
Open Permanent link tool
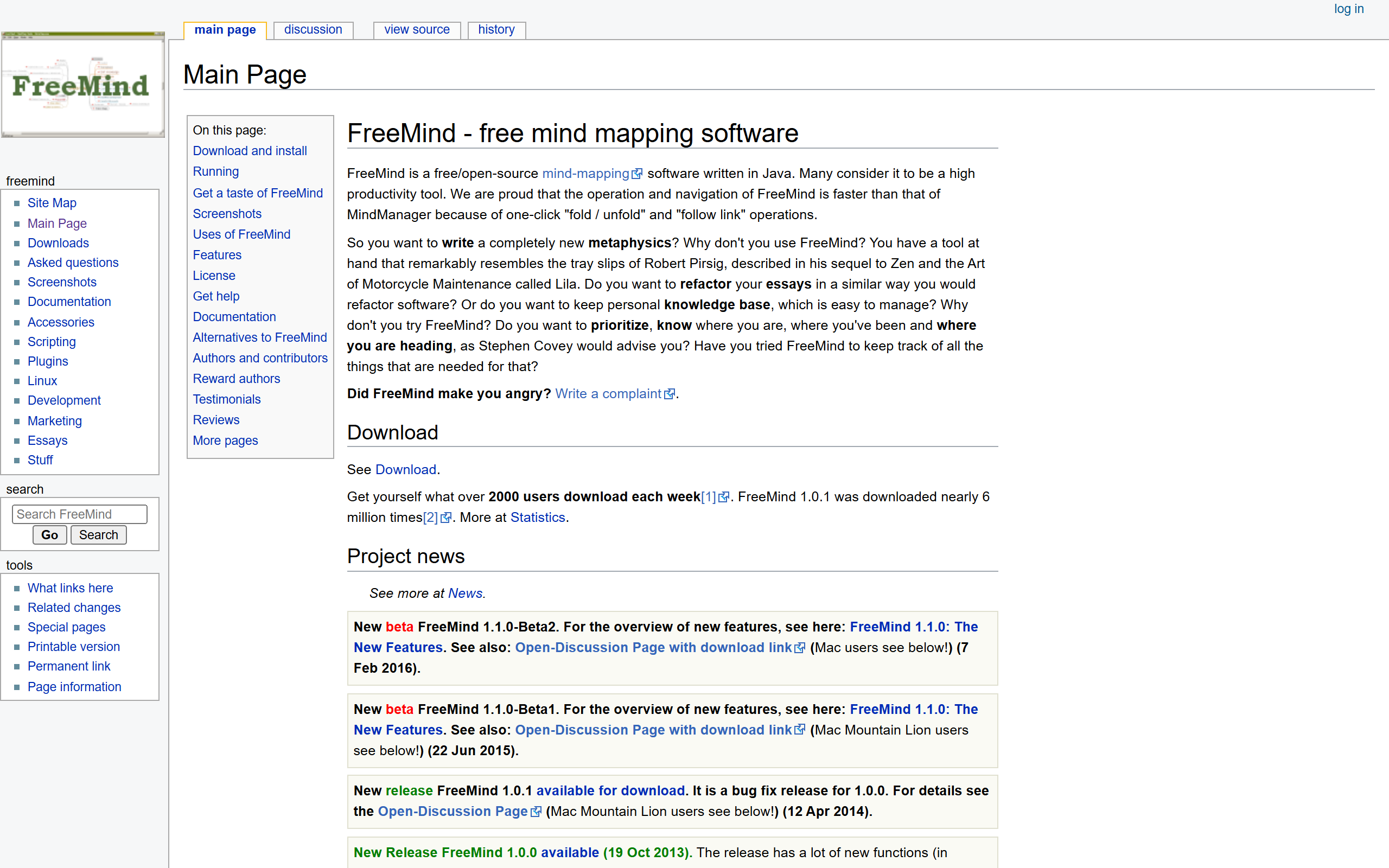pos(69,666)
